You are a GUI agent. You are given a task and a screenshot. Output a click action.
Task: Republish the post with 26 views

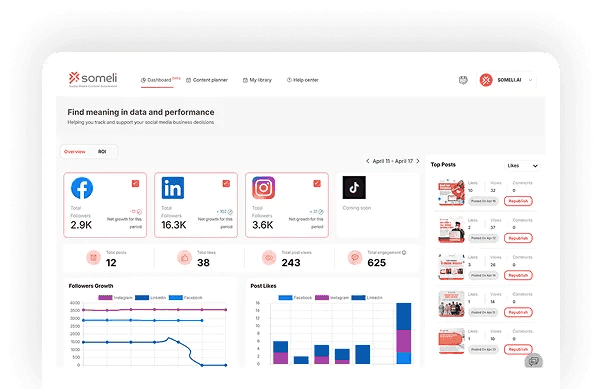click(518, 275)
